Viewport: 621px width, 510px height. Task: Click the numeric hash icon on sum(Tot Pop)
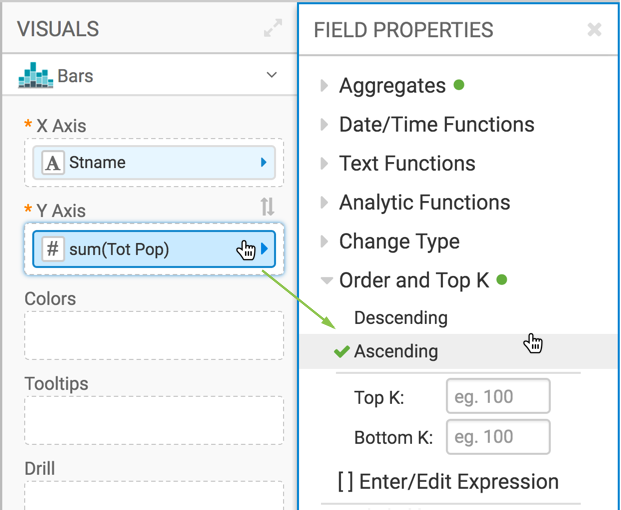pos(53,249)
